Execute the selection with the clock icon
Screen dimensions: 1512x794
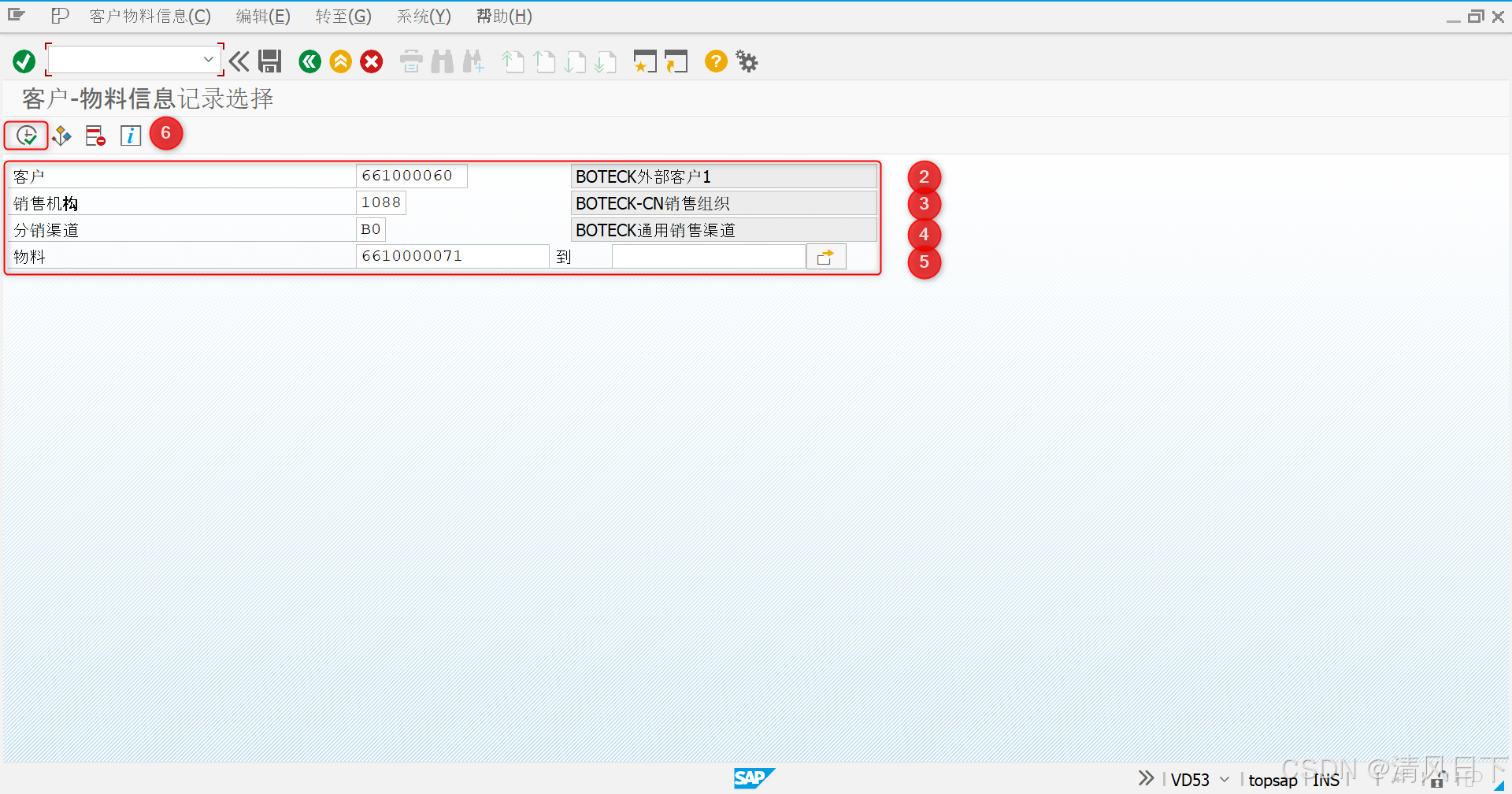tap(26, 135)
